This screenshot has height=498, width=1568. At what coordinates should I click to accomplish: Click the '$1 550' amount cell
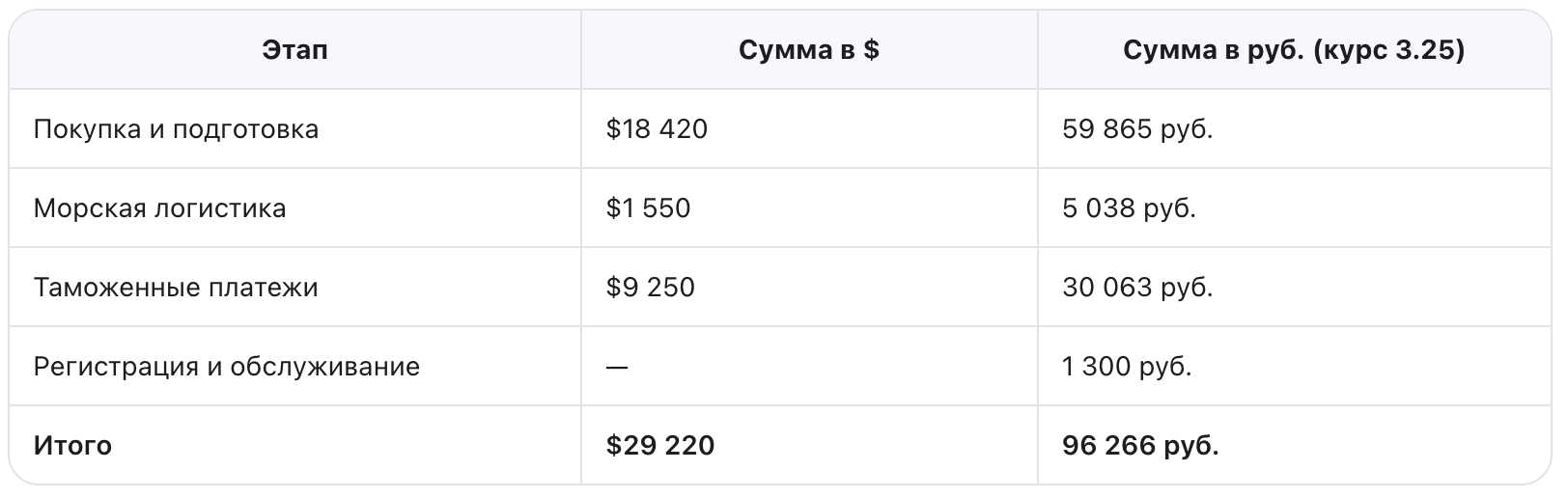coord(648,208)
